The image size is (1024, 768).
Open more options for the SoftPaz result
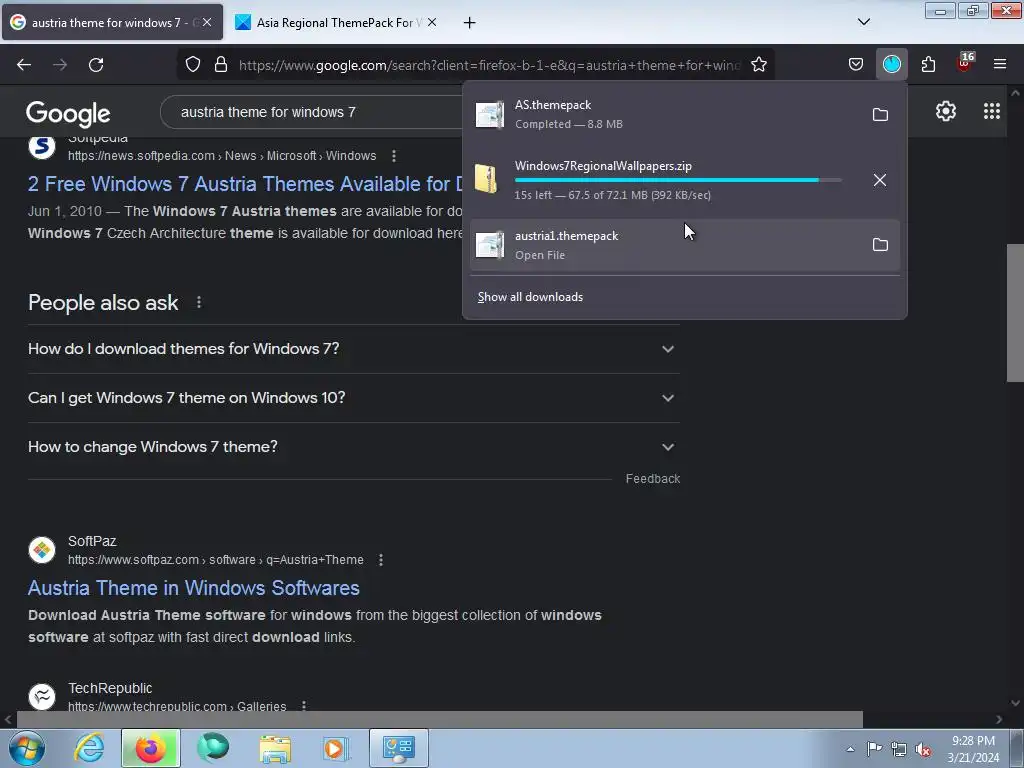(x=381, y=560)
